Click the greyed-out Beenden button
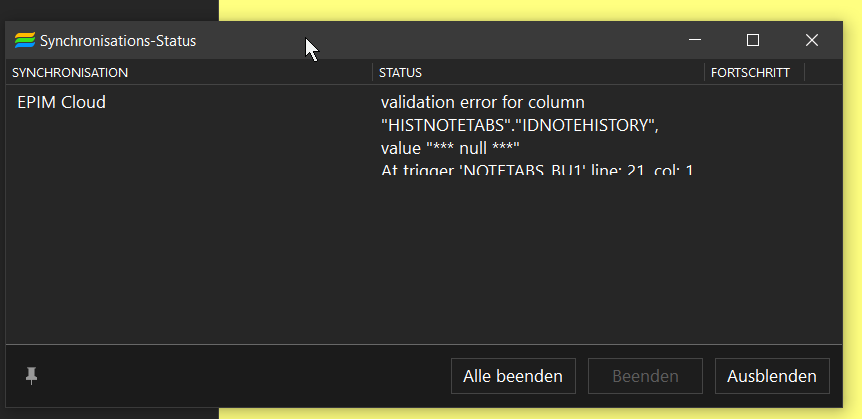Viewport: 862px width, 419px height. (645, 376)
